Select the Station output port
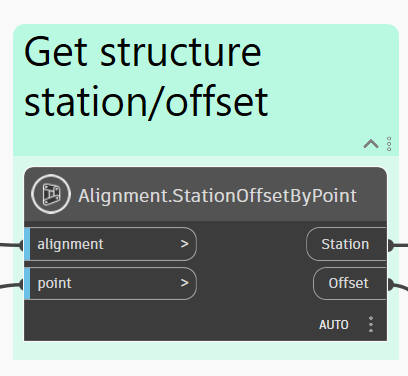The height and width of the screenshot is (376, 408). click(346, 244)
